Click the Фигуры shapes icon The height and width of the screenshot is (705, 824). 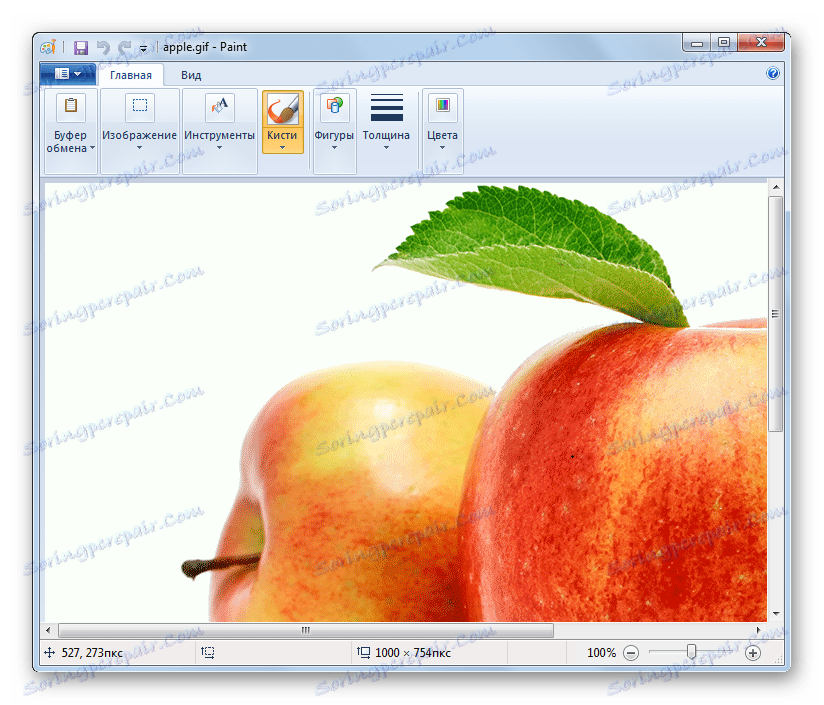(335, 106)
